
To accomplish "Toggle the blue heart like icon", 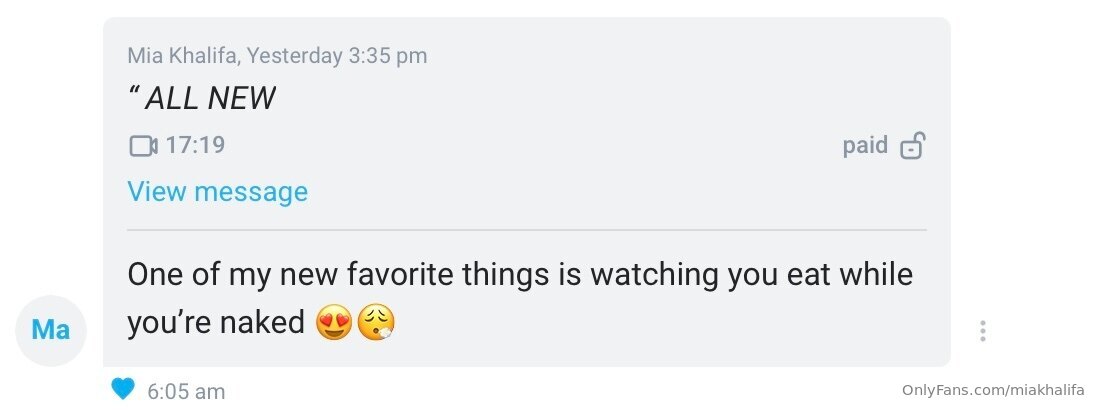I will point(123,389).
